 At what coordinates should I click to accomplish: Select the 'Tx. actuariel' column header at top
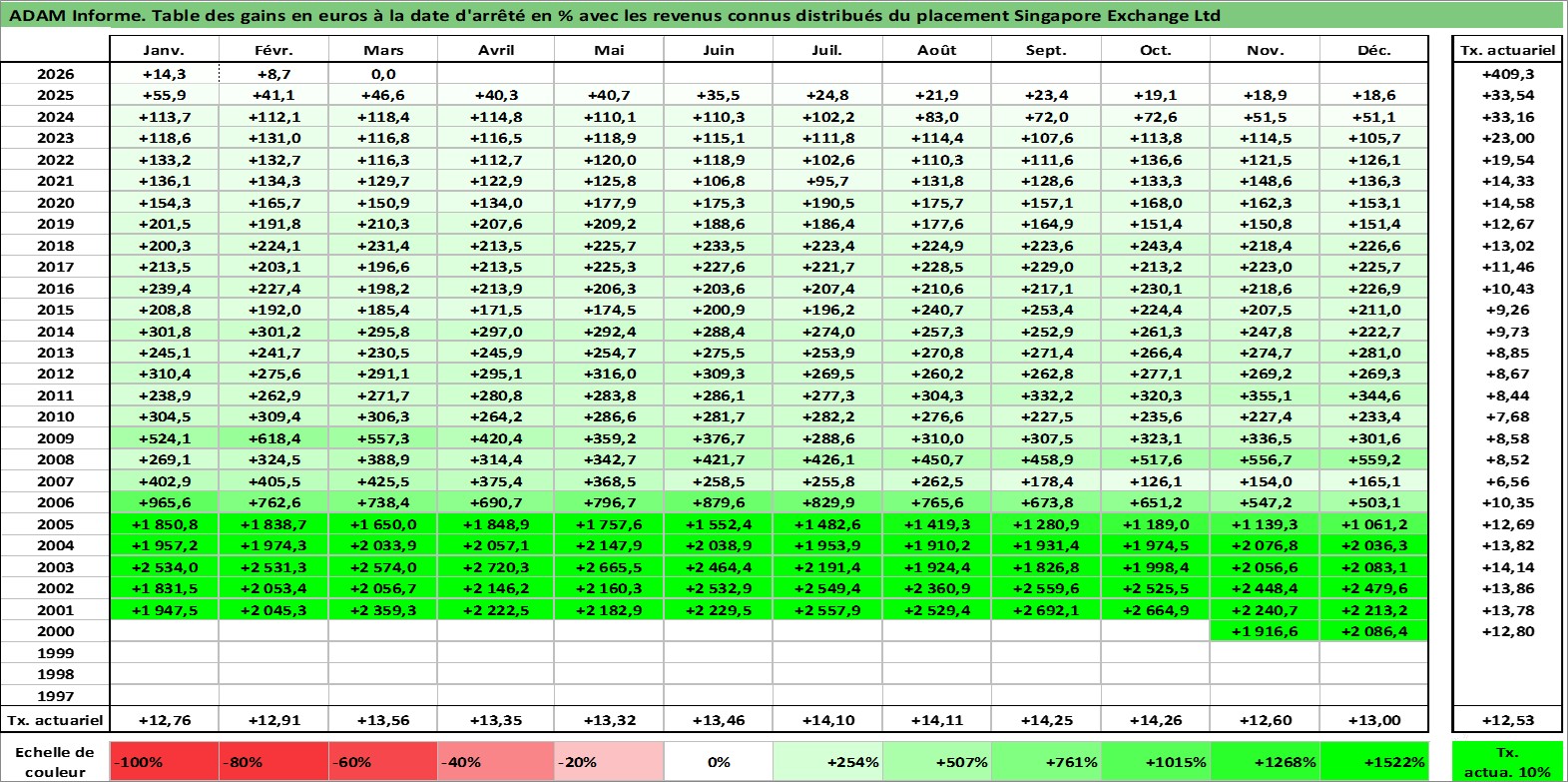[x=1507, y=50]
